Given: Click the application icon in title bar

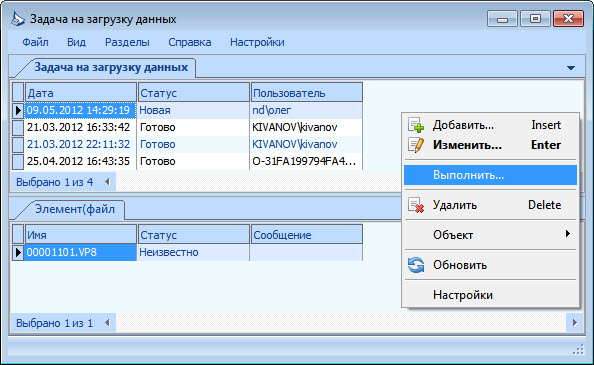Looking at the screenshot, I should [x=17, y=19].
